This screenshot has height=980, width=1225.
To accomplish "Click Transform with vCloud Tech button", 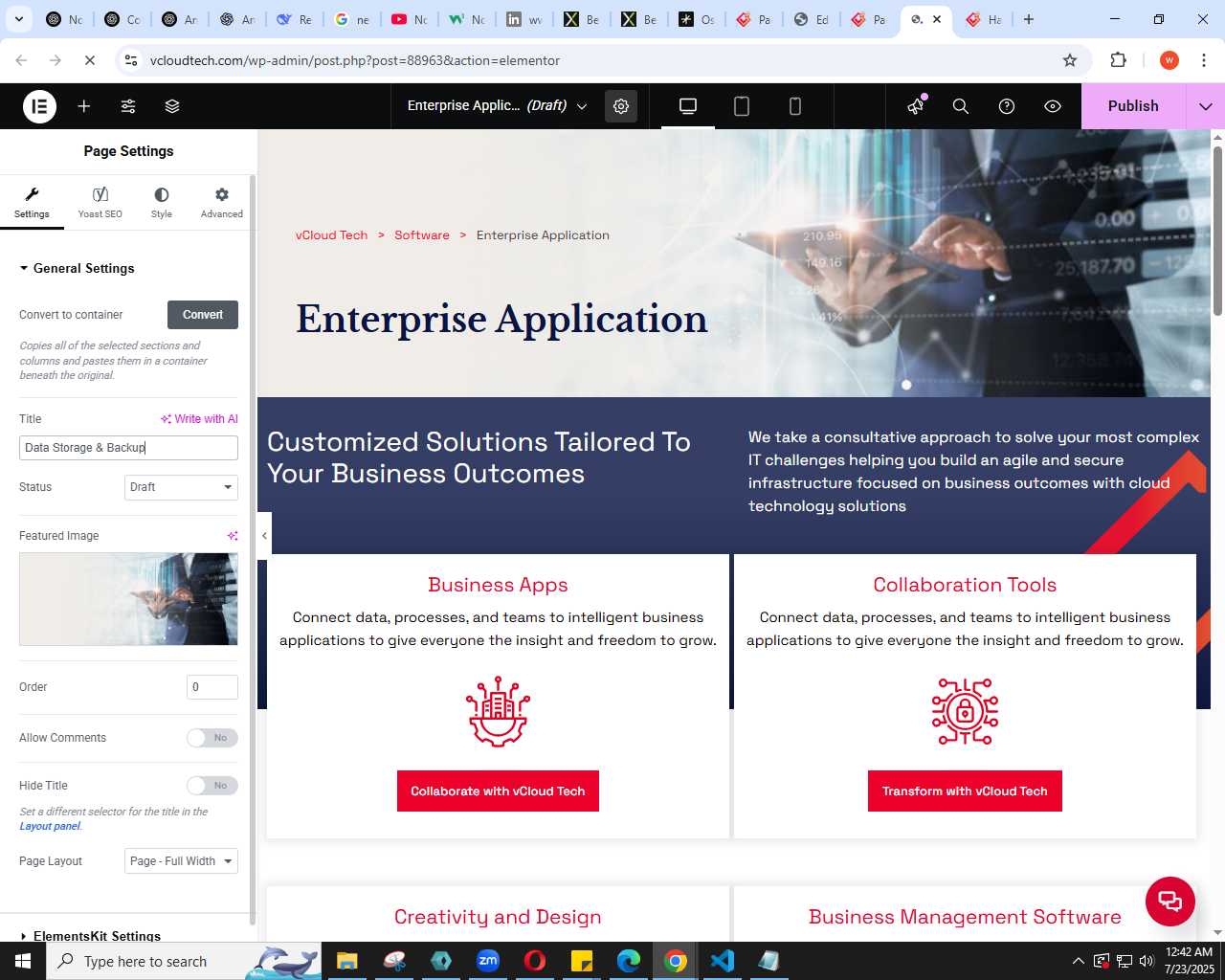I will click(965, 791).
